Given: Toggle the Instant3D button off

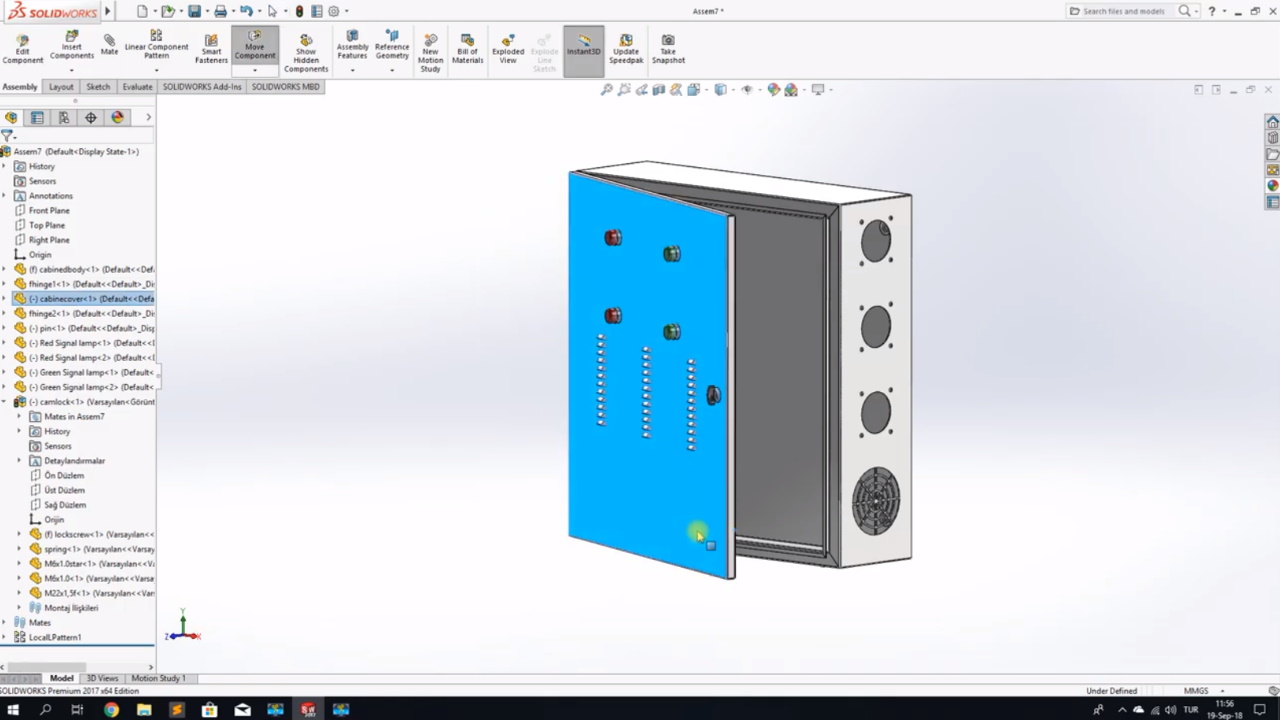Looking at the screenshot, I should coord(584,48).
